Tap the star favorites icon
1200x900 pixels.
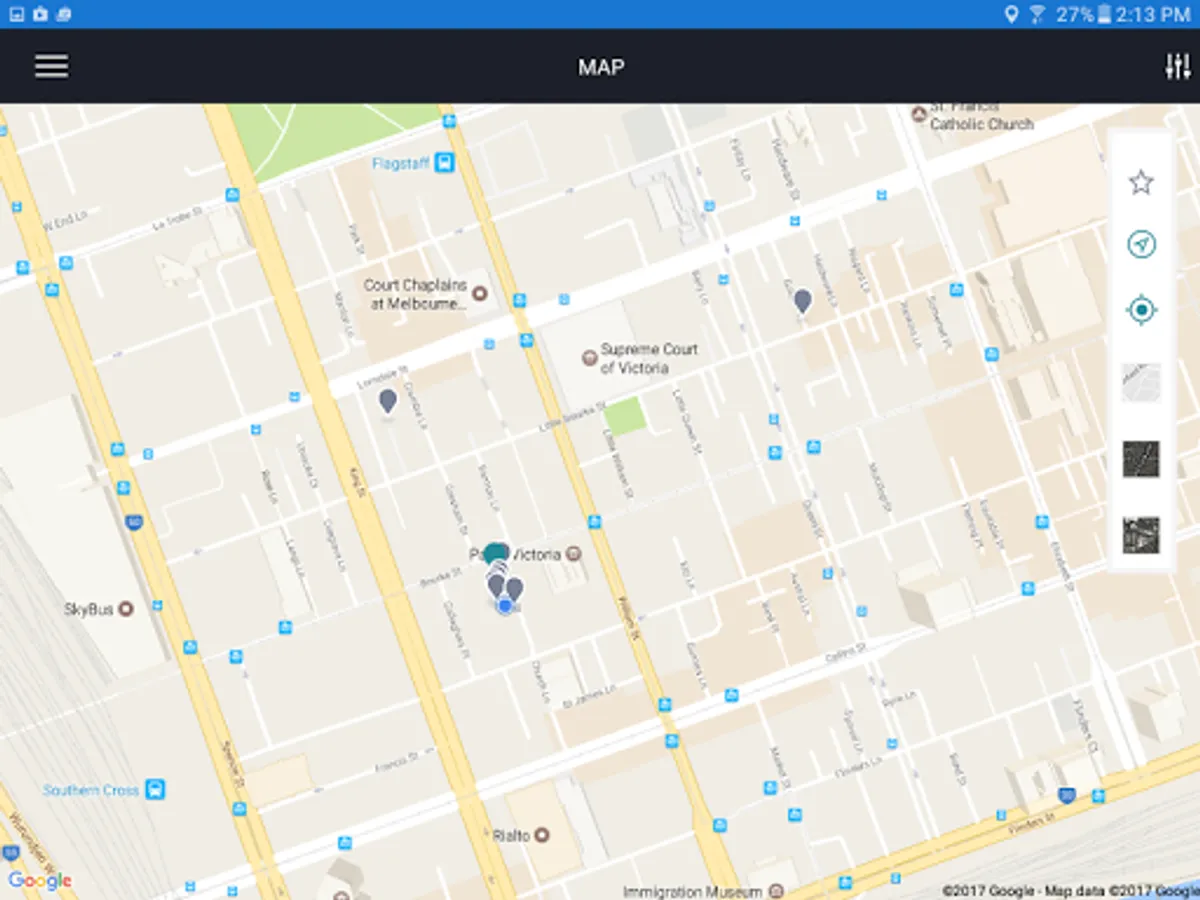tap(1141, 182)
